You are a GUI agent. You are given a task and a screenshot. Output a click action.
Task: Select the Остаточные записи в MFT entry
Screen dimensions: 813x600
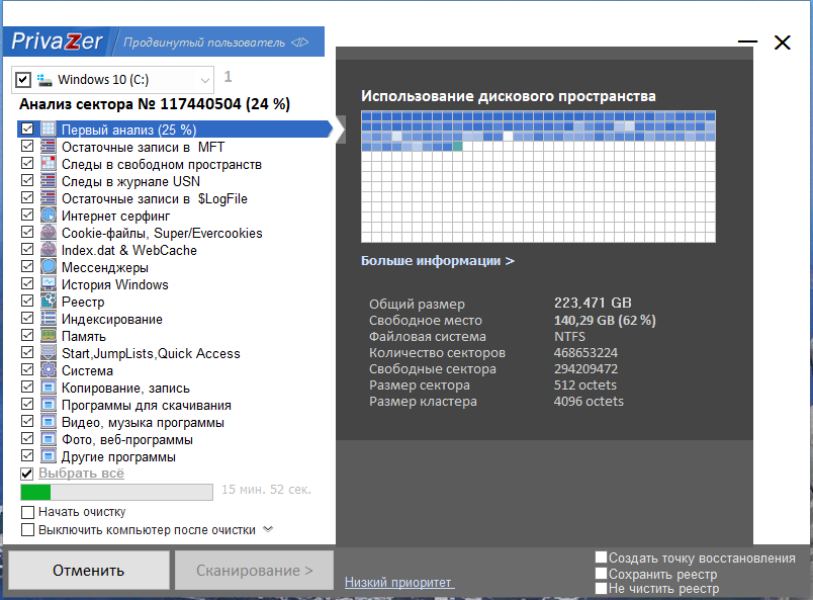143,147
